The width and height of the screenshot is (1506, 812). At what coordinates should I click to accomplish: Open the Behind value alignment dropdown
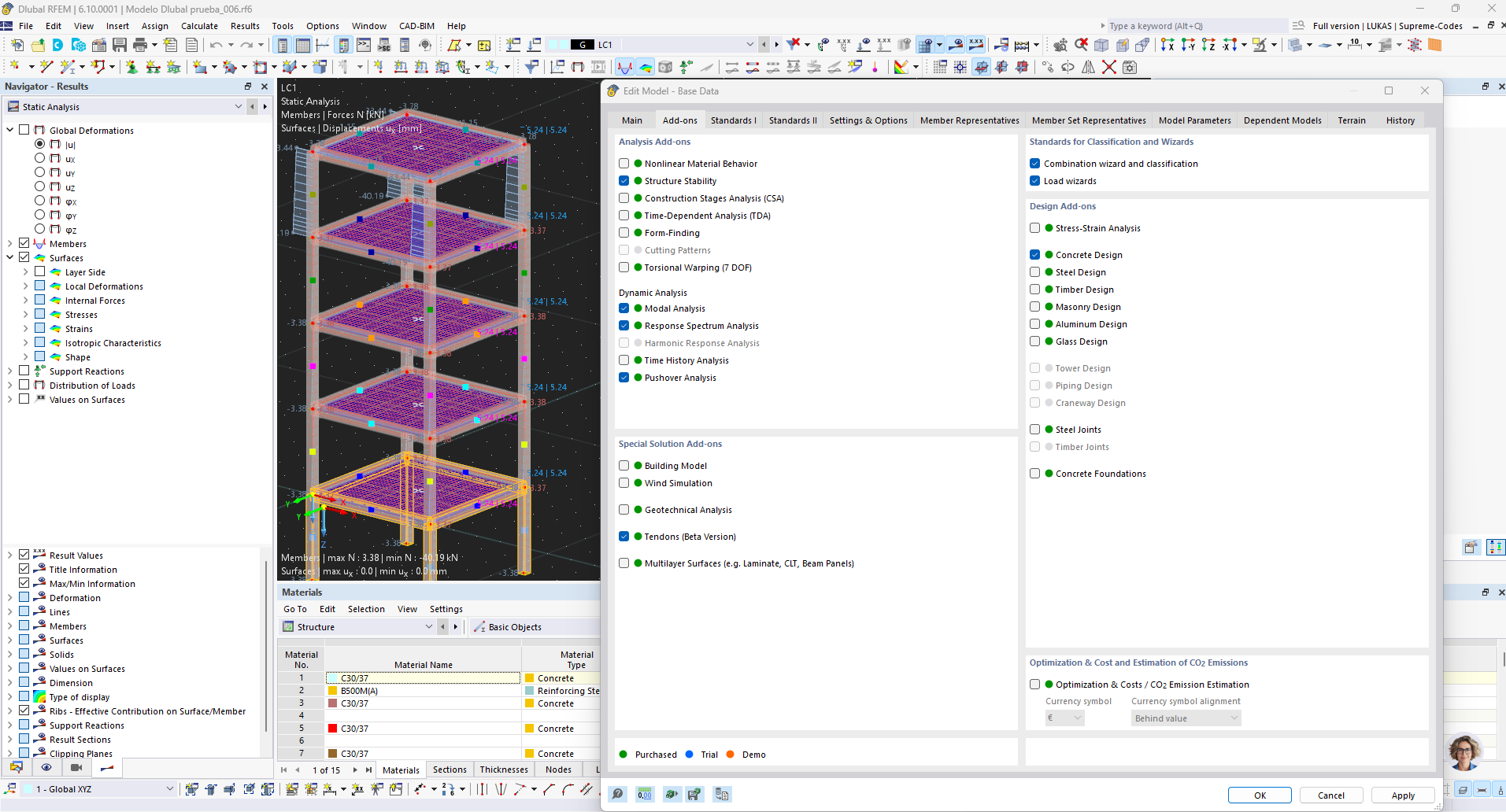(x=1186, y=718)
